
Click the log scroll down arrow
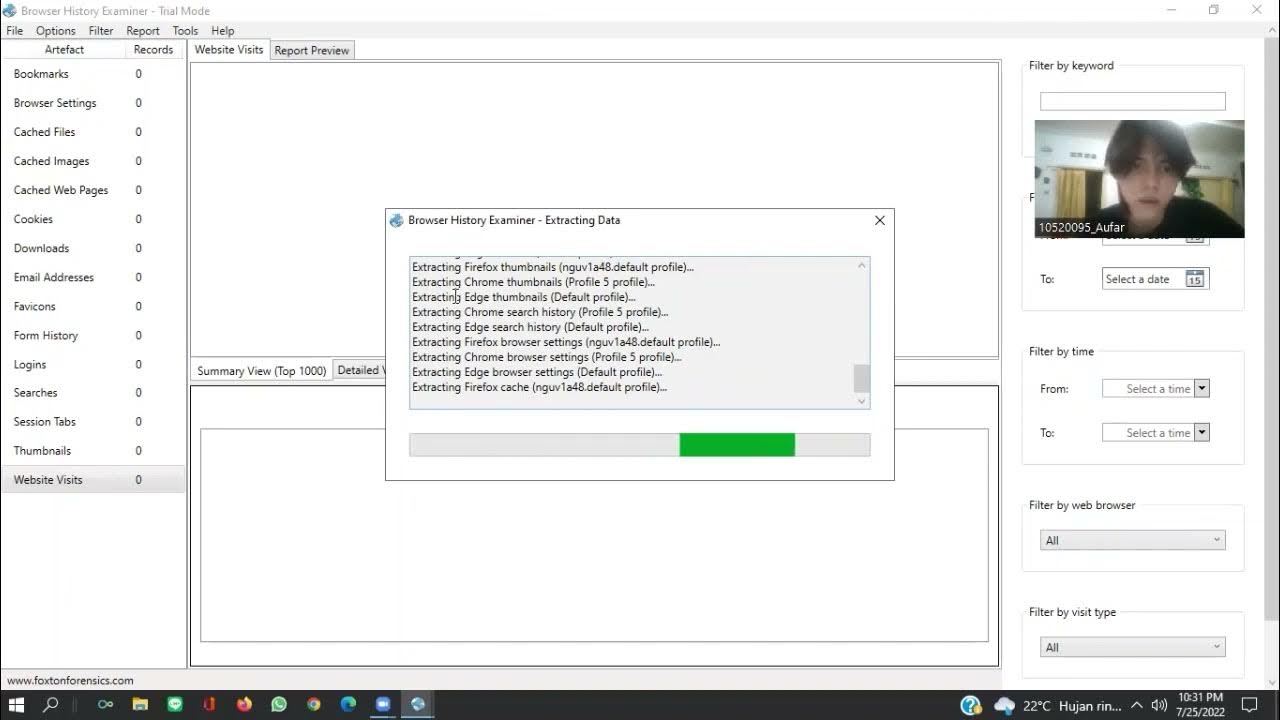861,401
